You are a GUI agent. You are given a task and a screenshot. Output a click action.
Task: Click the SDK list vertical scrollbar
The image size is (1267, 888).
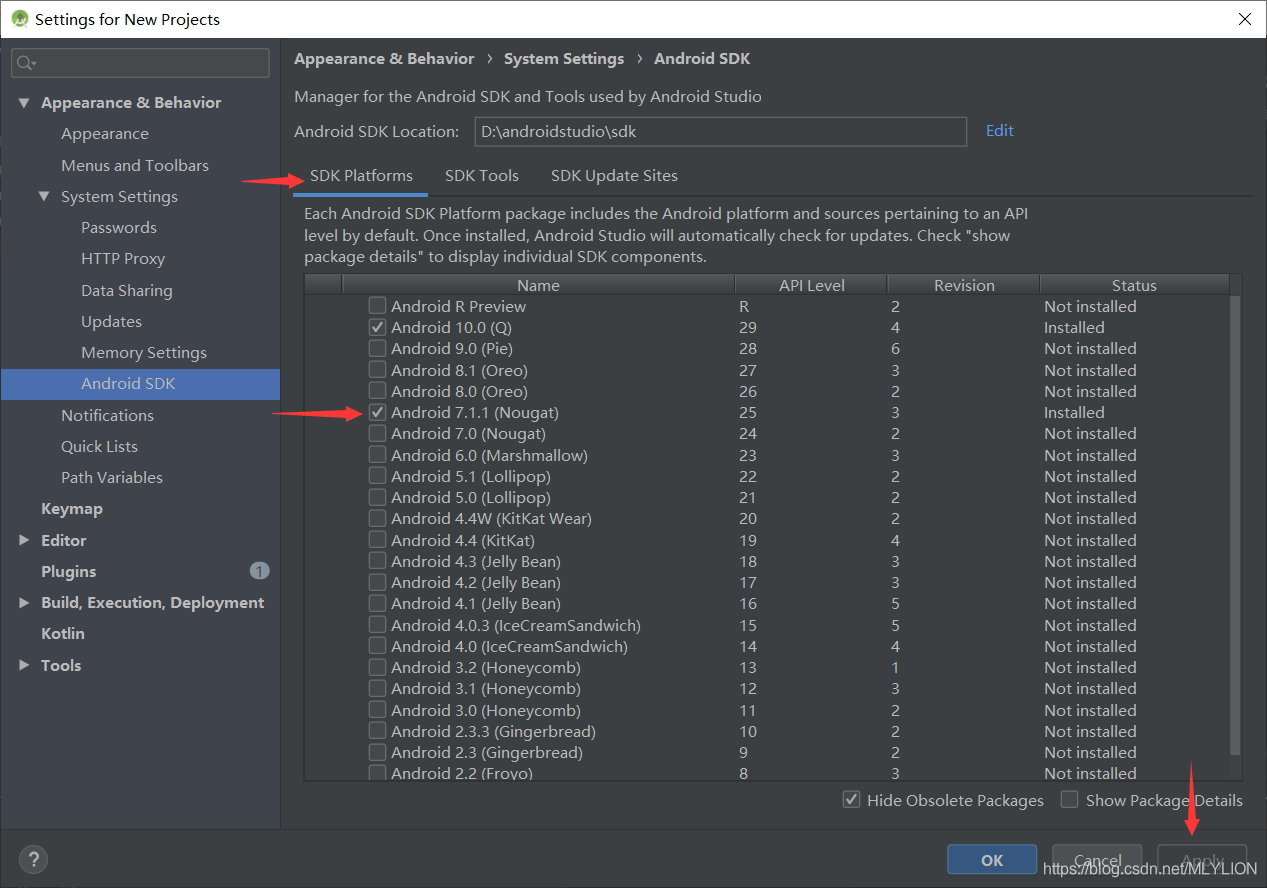tap(1235, 525)
